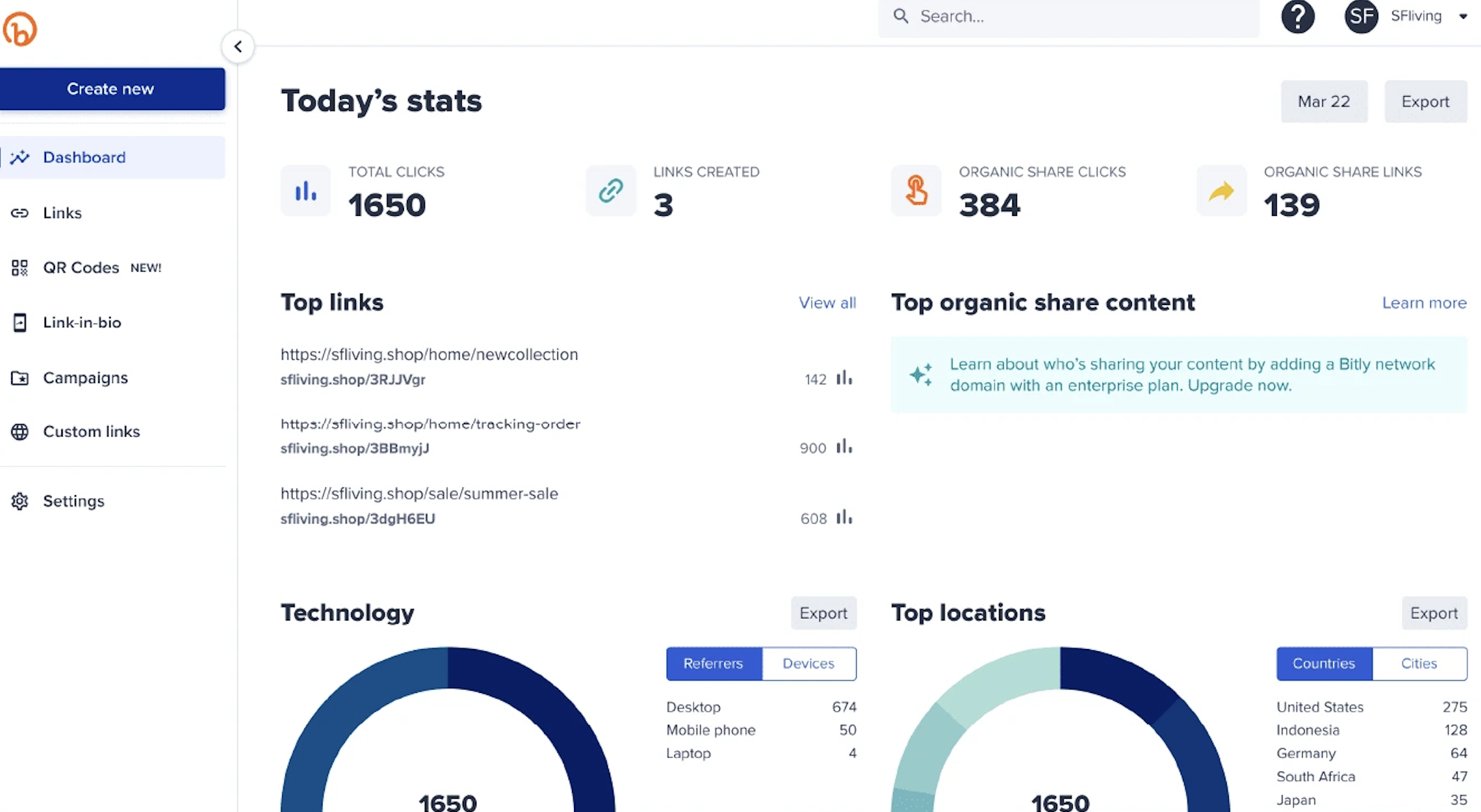Image resolution: width=1481 pixels, height=812 pixels.
Task: Switch to Devices view in Technology panel
Action: pos(809,664)
